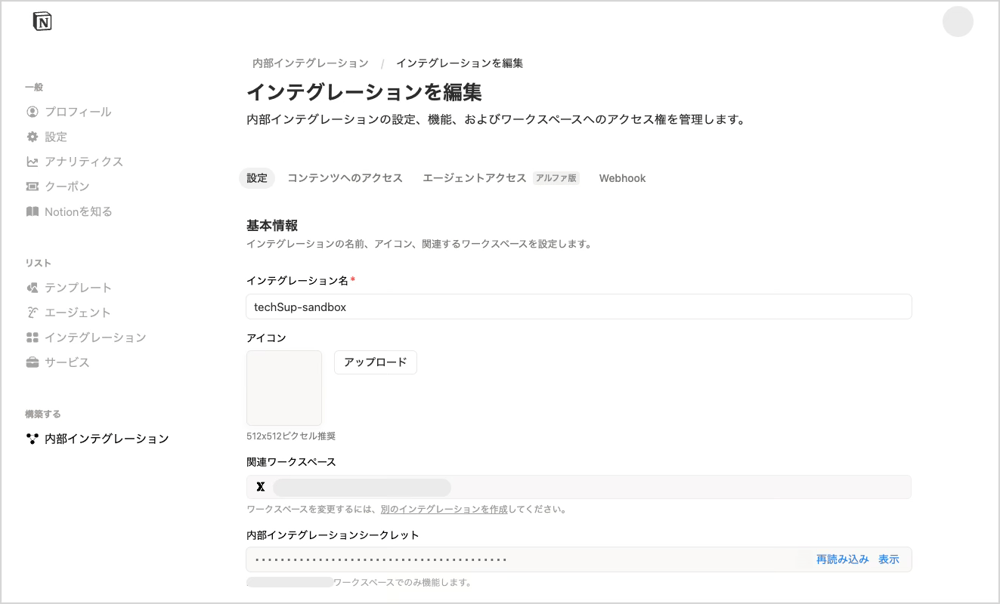Open Services via the sidebar icon
This screenshot has width=1000, height=604.
[31, 362]
